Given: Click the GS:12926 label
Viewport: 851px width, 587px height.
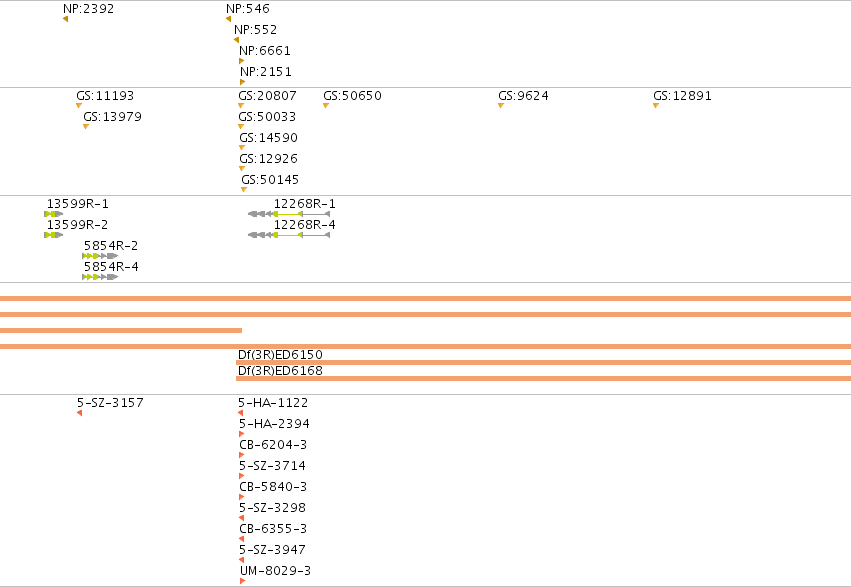Looking at the screenshot, I should tap(269, 159).
